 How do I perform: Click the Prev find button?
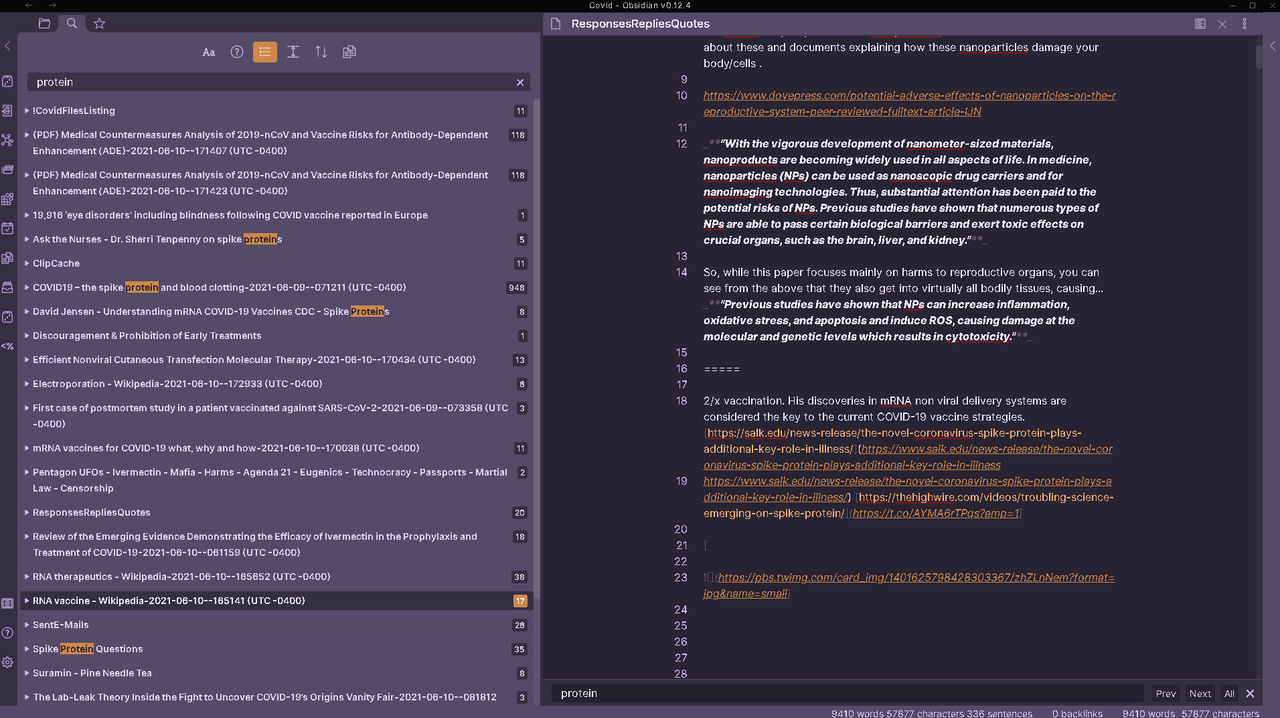1166,693
